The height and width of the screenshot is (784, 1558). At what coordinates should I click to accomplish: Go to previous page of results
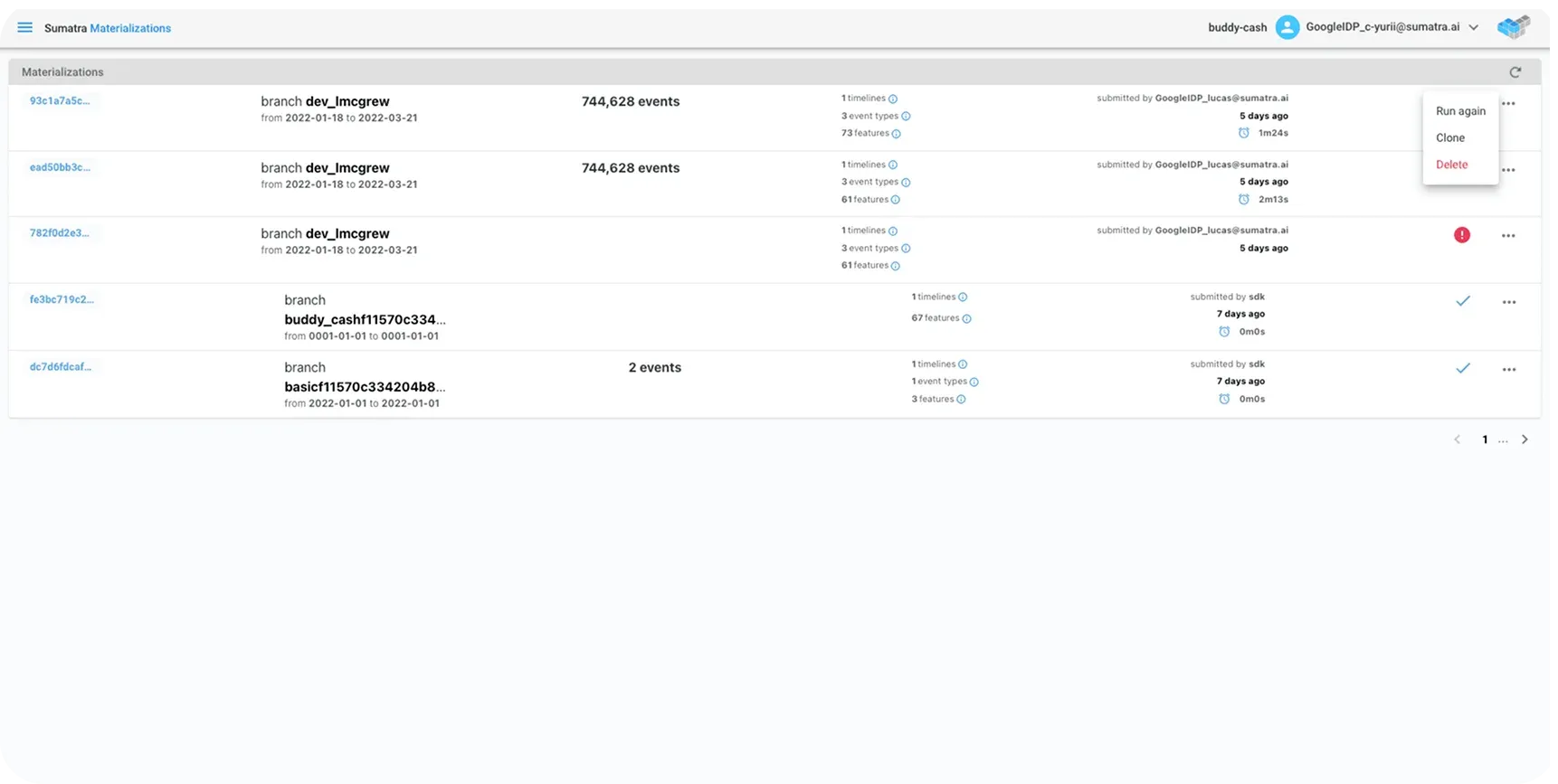pyautogui.click(x=1457, y=439)
